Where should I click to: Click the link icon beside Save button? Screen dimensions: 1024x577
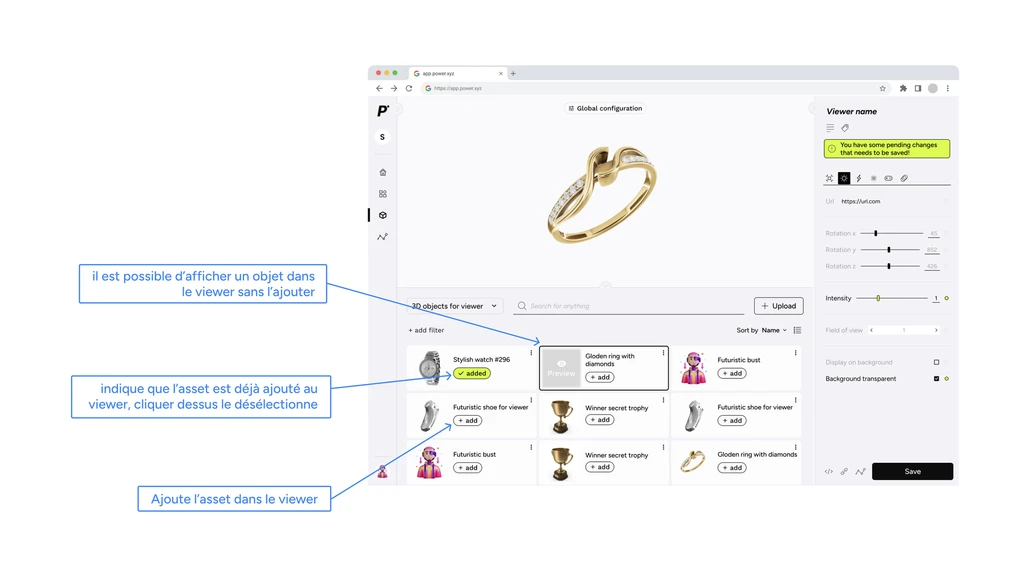(x=844, y=471)
